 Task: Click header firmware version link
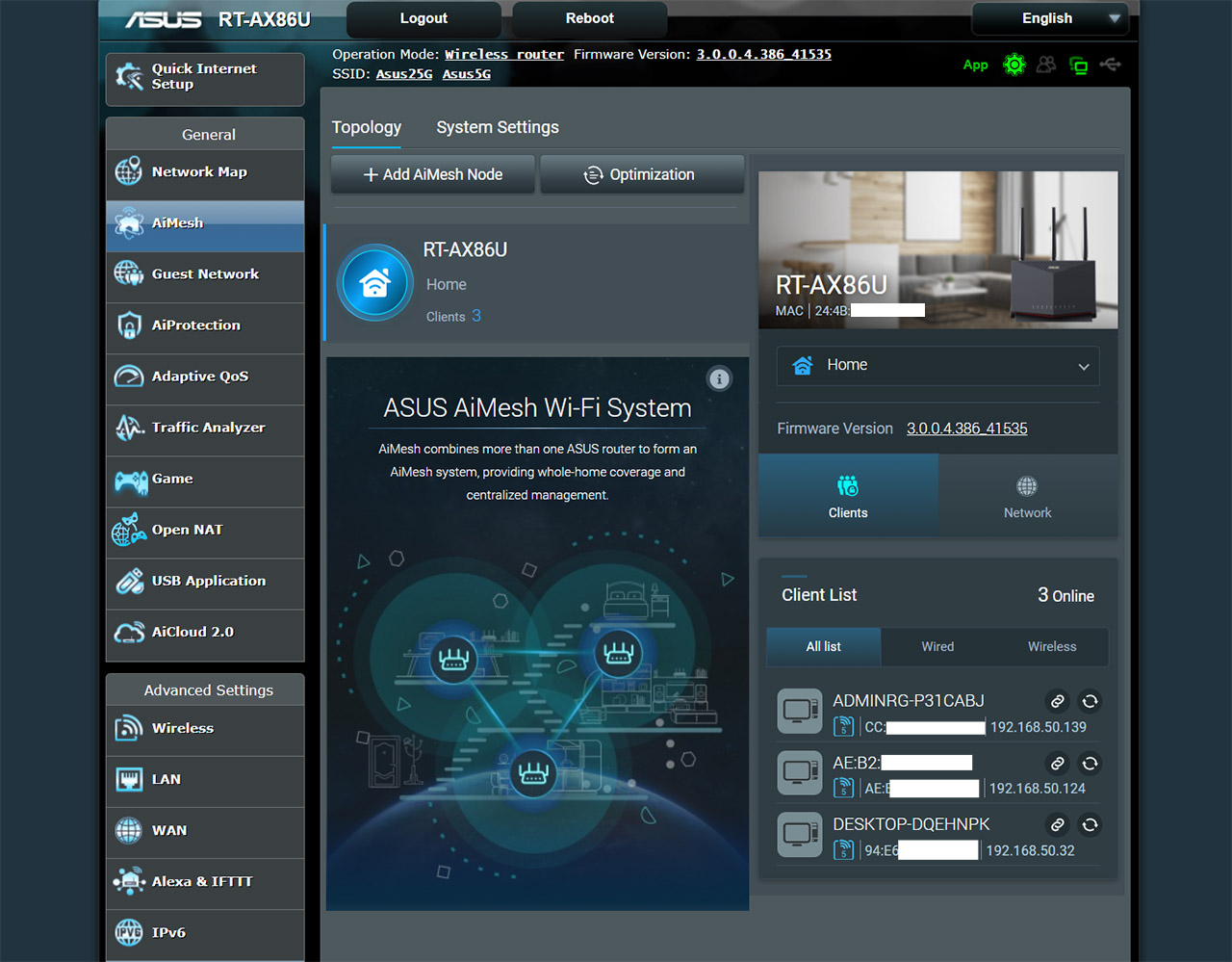pyautogui.click(x=764, y=55)
